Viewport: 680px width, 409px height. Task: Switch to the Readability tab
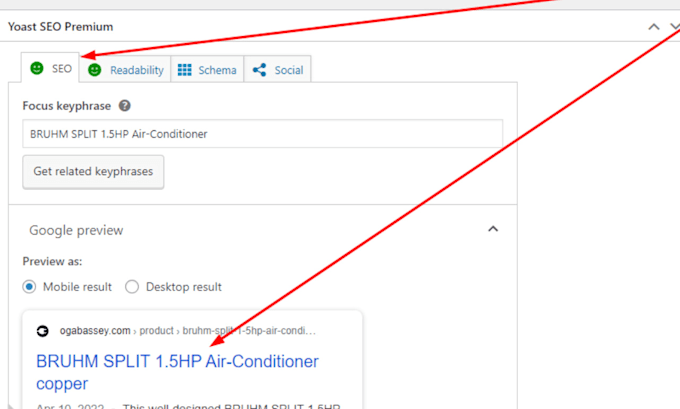pos(125,70)
